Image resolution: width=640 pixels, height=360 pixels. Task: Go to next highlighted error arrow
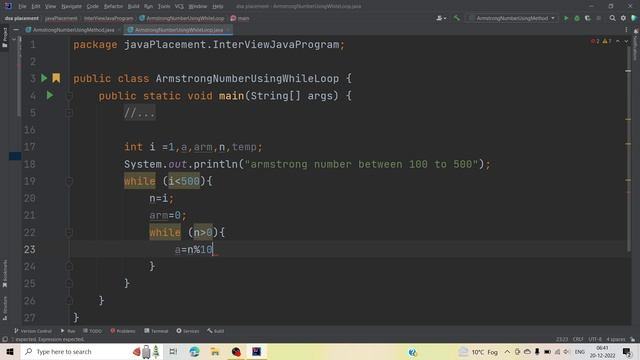click(x=626, y=41)
